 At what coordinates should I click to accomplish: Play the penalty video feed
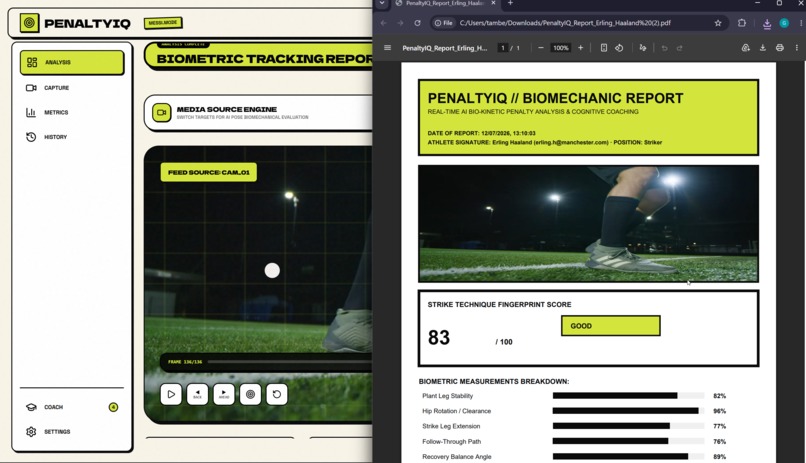click(x=171, y=394)
